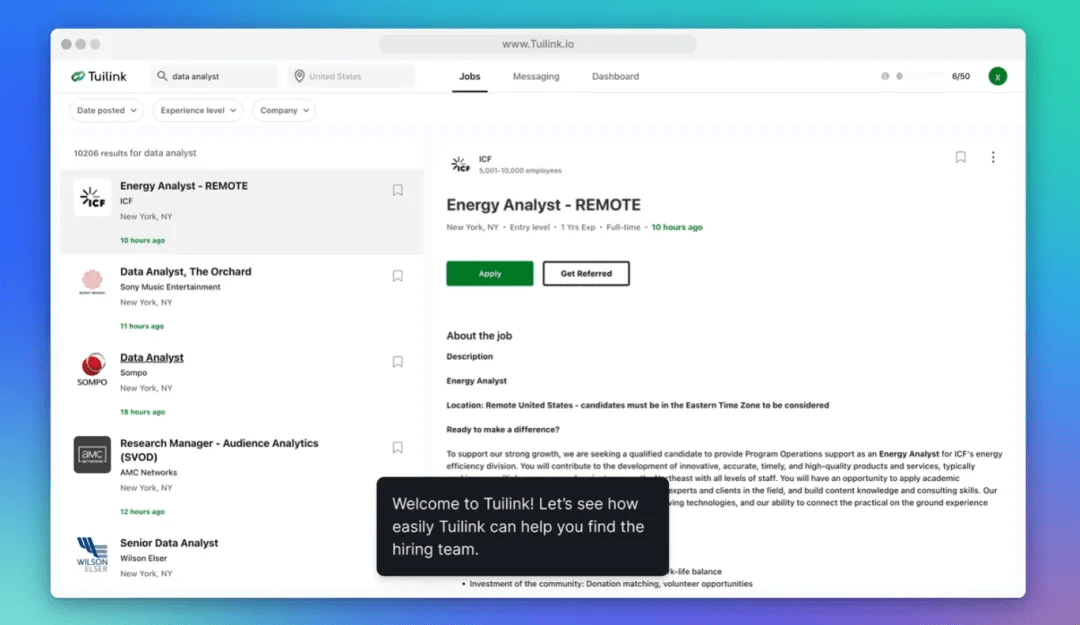
Task: Bookmark the Energy Analyst - REMOTE list card
Action: click(397, 190)
